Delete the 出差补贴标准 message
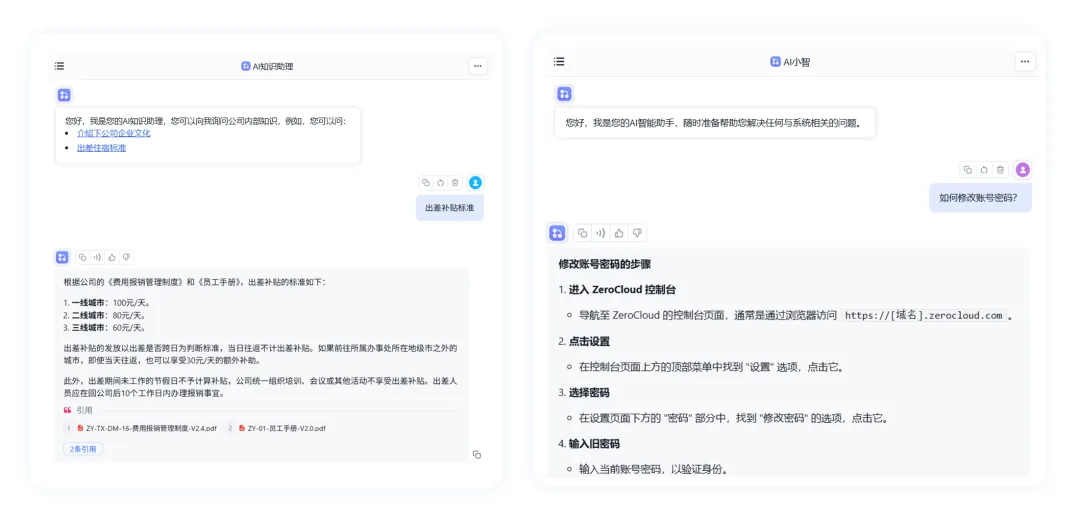This screenshot has width=1080, height=518. click(x=455, y=183)
